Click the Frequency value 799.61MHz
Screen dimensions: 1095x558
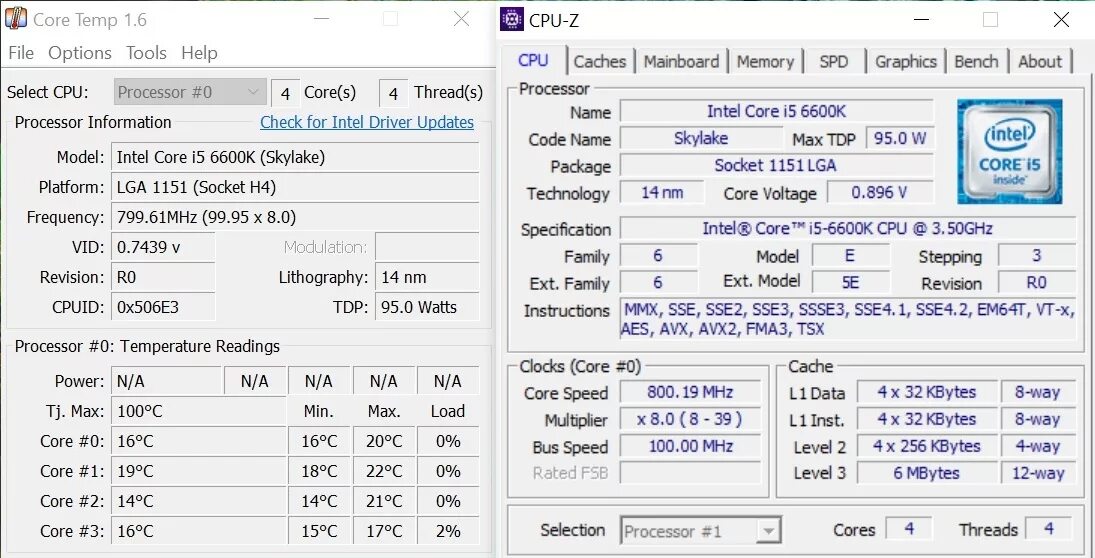(295, 217)
